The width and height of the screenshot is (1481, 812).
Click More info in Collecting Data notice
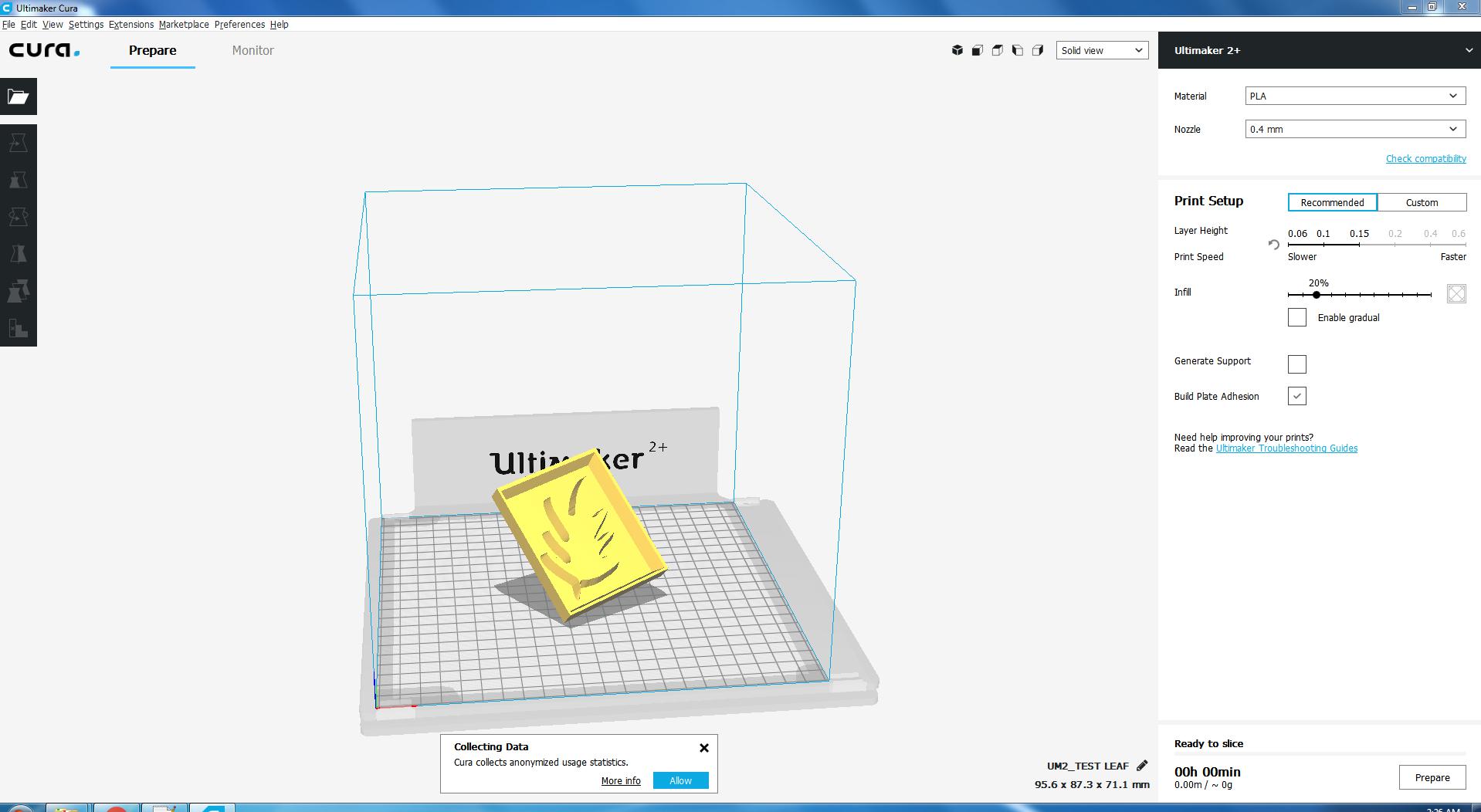point(621,781)
